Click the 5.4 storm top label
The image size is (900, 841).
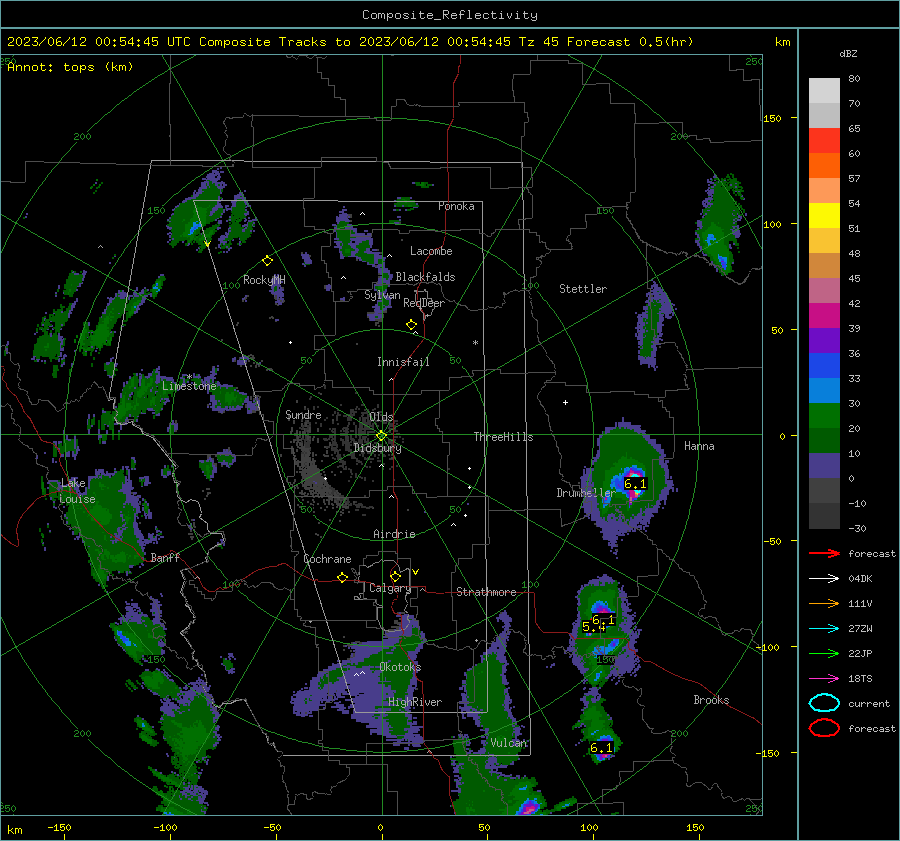click(593, 627)
